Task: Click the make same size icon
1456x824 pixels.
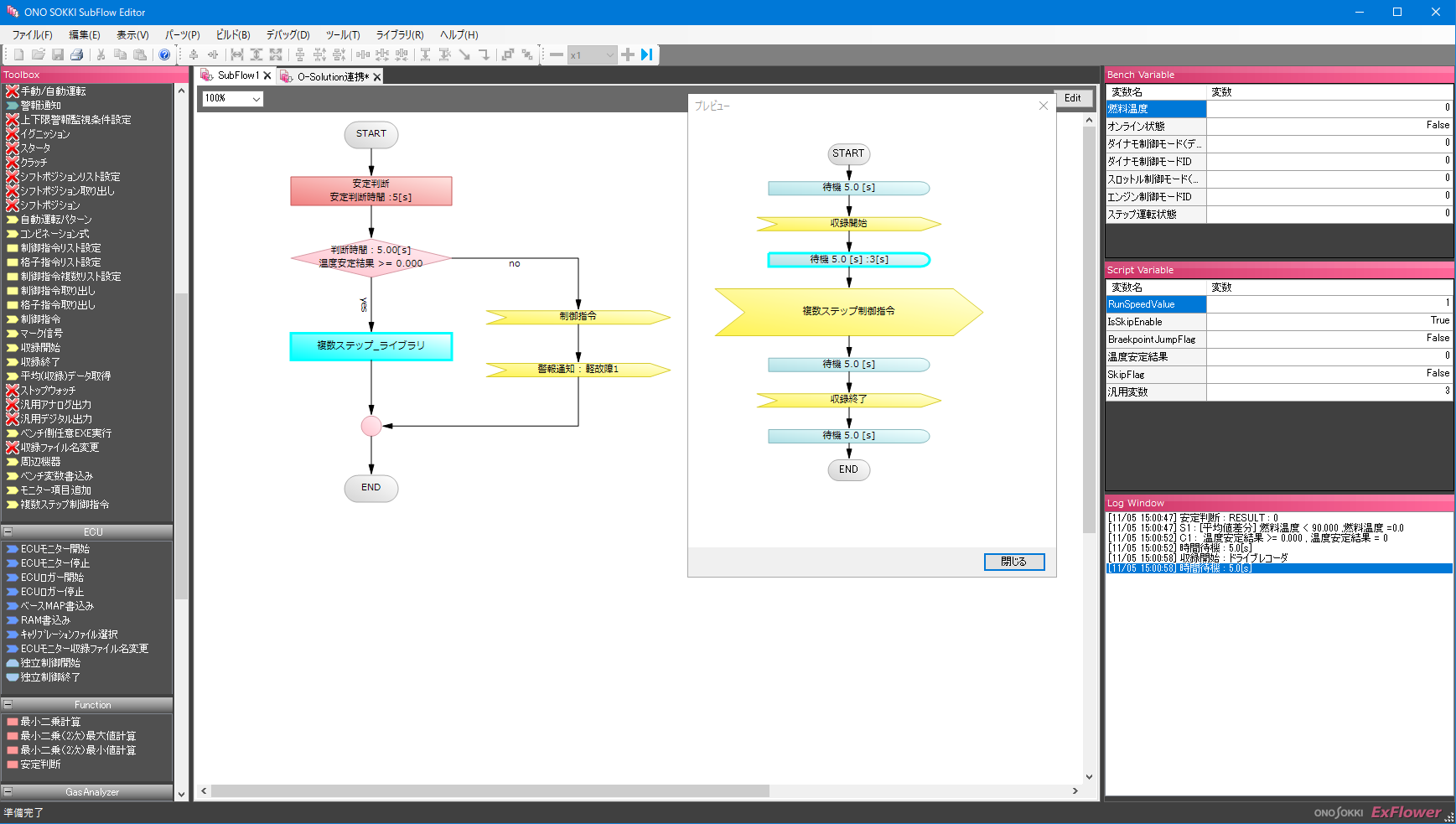Action: (276, 54)
